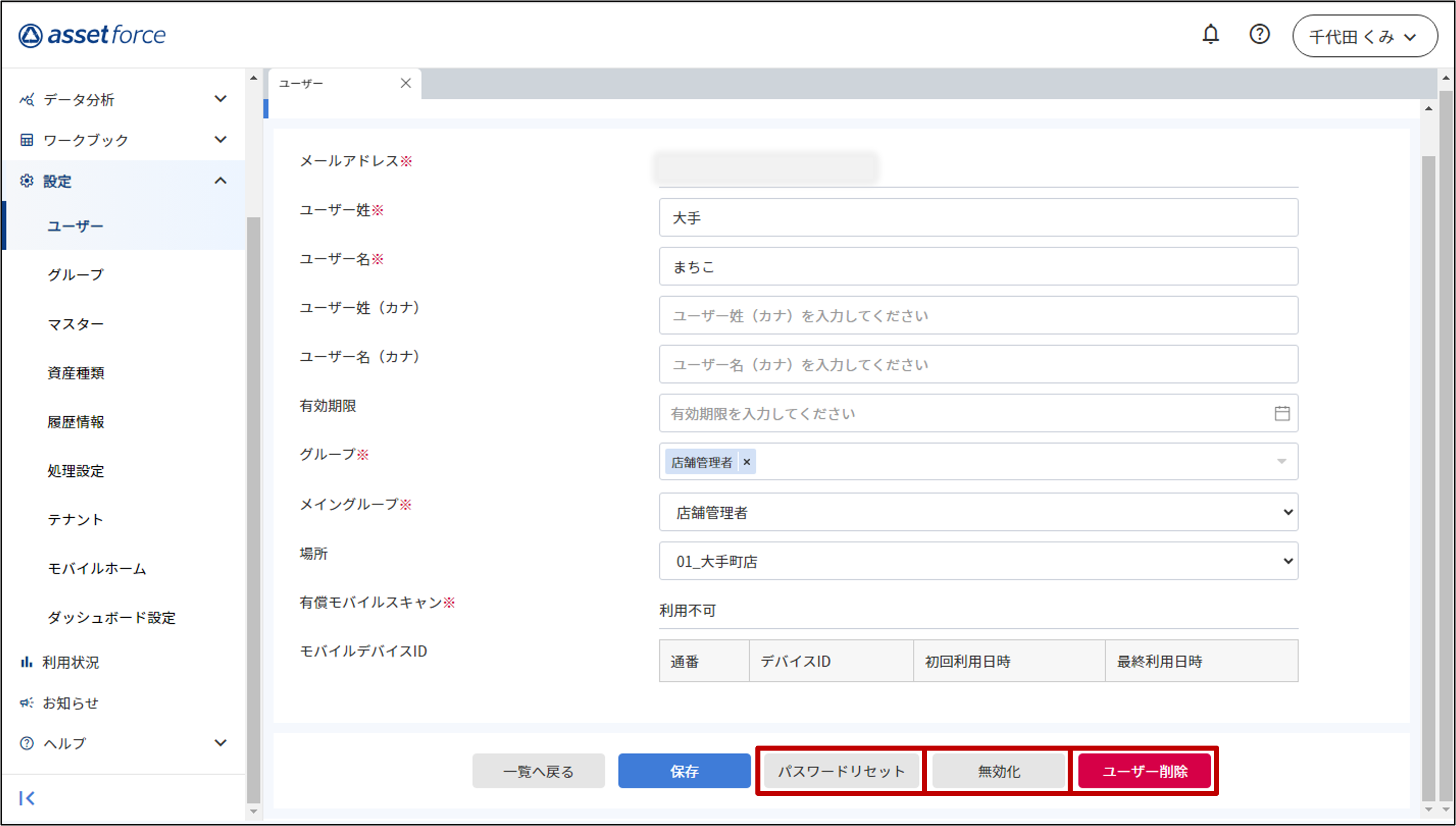Open the notification bell icon
This screenshot has width=1456, height=826.
coord(1210,35)
